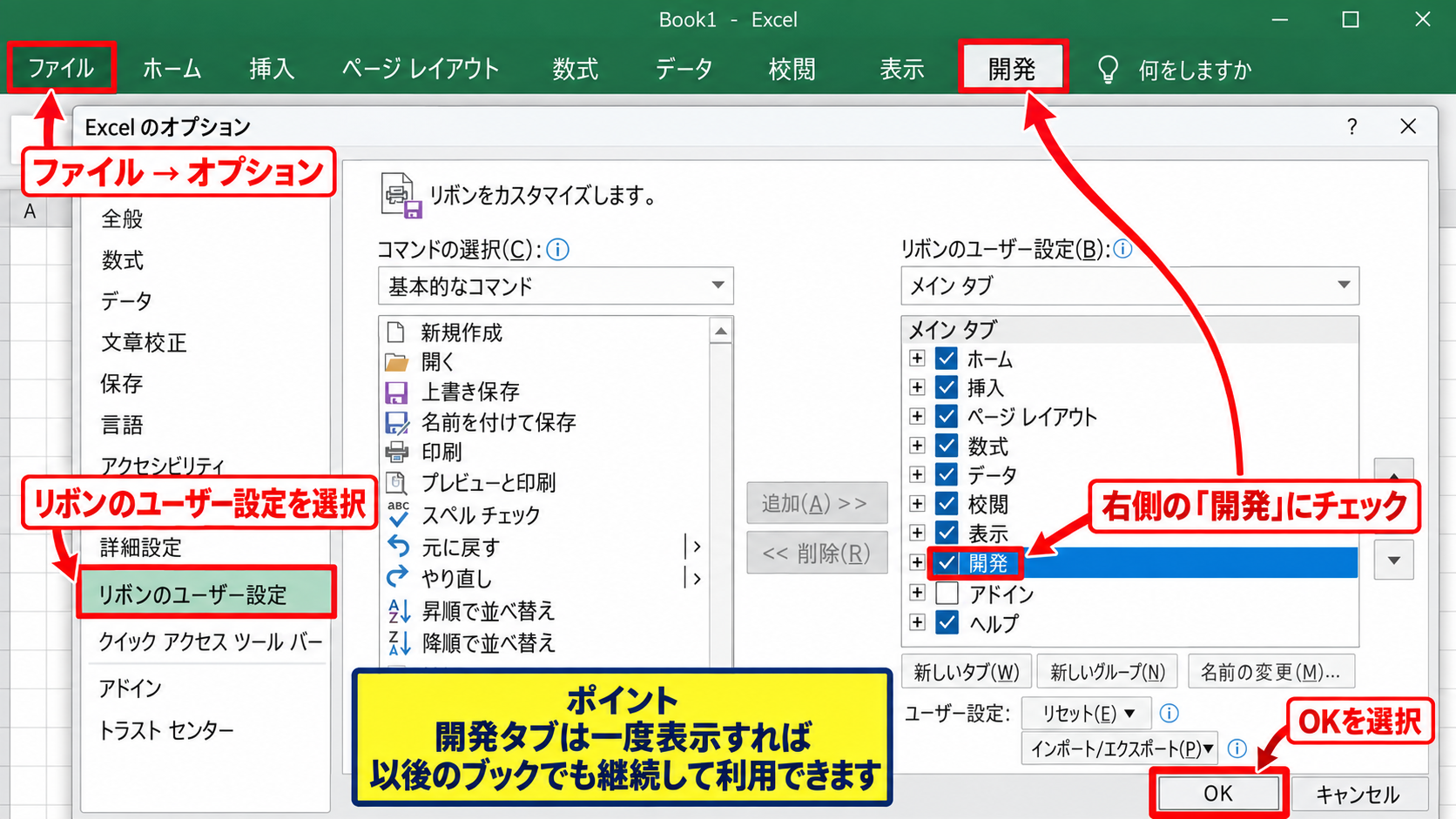Select 詳細設定 in options sidebar
This screenshot has width=1456, height=819.
(140, 547)
